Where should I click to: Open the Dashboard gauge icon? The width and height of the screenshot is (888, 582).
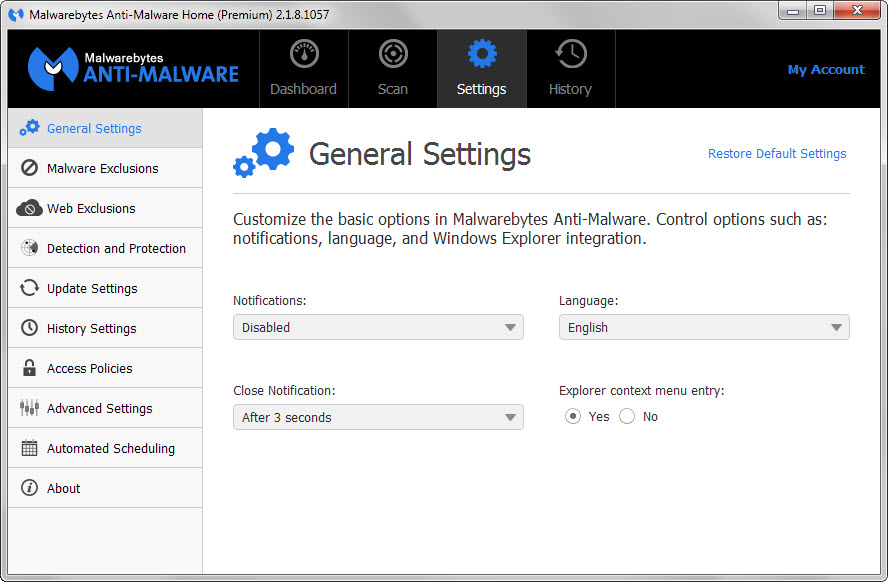coord(304,54)
